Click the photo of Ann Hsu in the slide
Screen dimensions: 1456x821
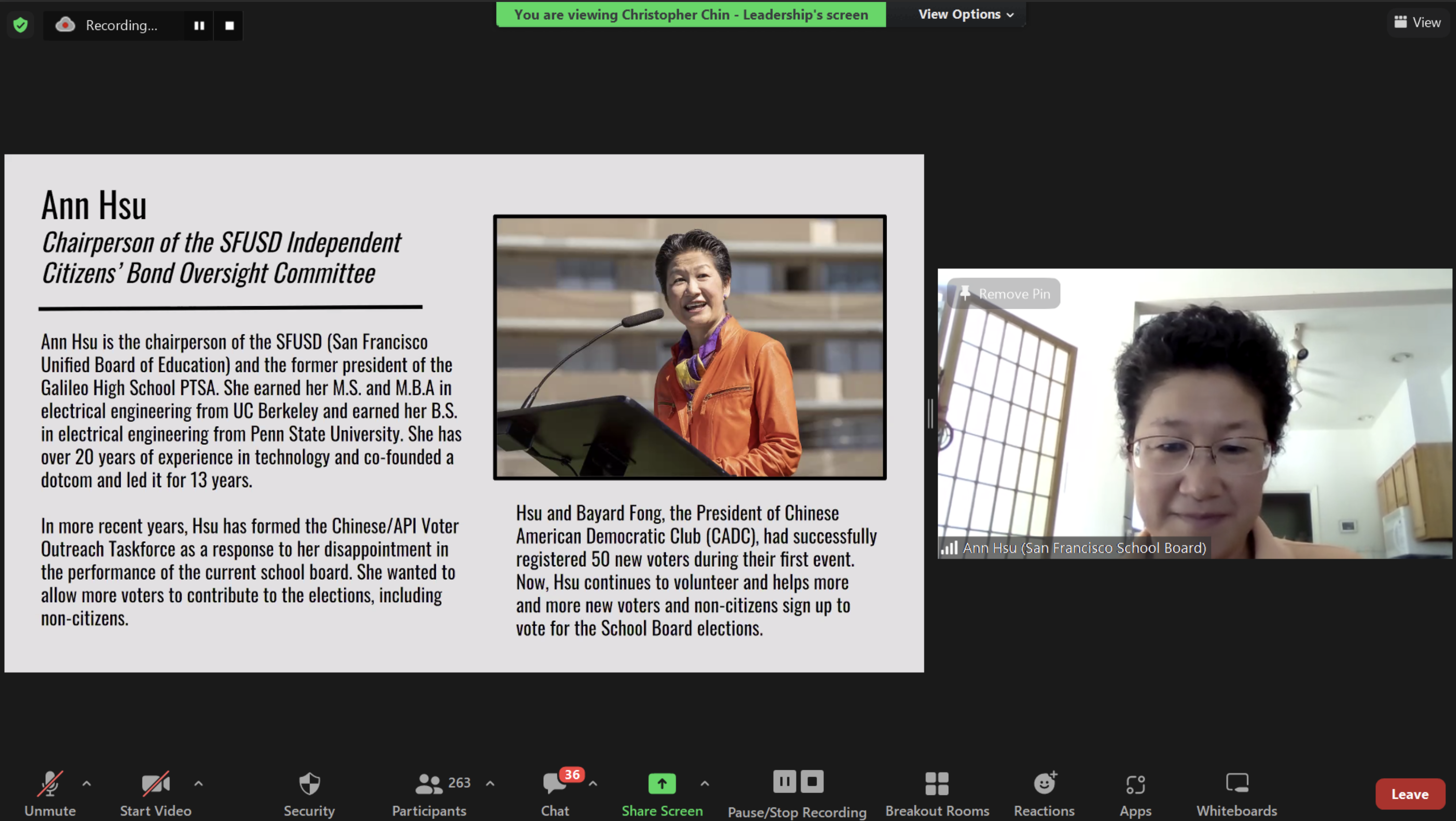689,347
